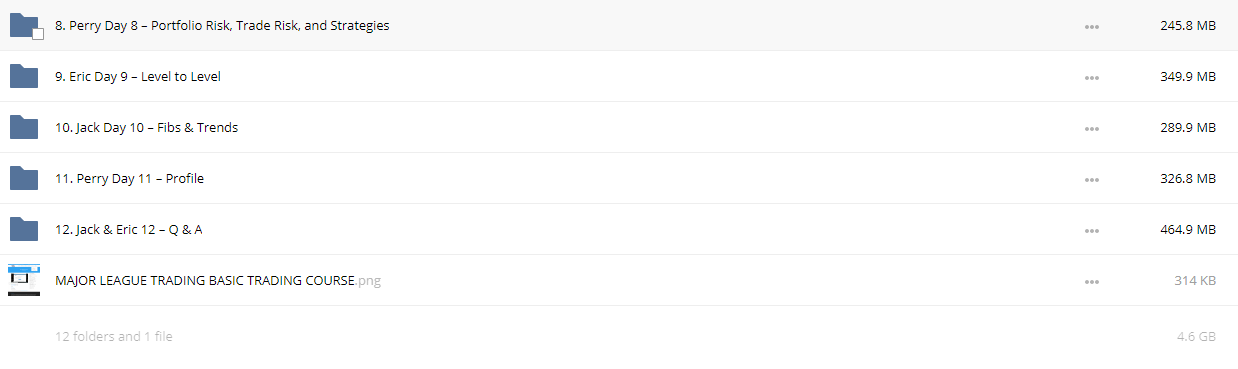This screenshot has width=1238, height=369.
Task: Show more options for Jack & Eric 12
Action: coord(1092,231)
